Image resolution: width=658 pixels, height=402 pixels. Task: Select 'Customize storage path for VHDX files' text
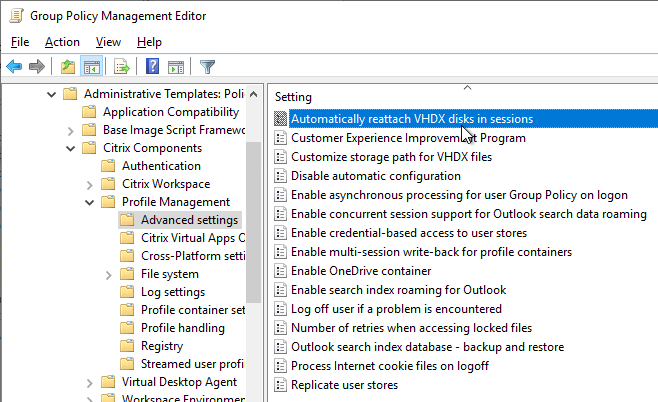(391, 157)
